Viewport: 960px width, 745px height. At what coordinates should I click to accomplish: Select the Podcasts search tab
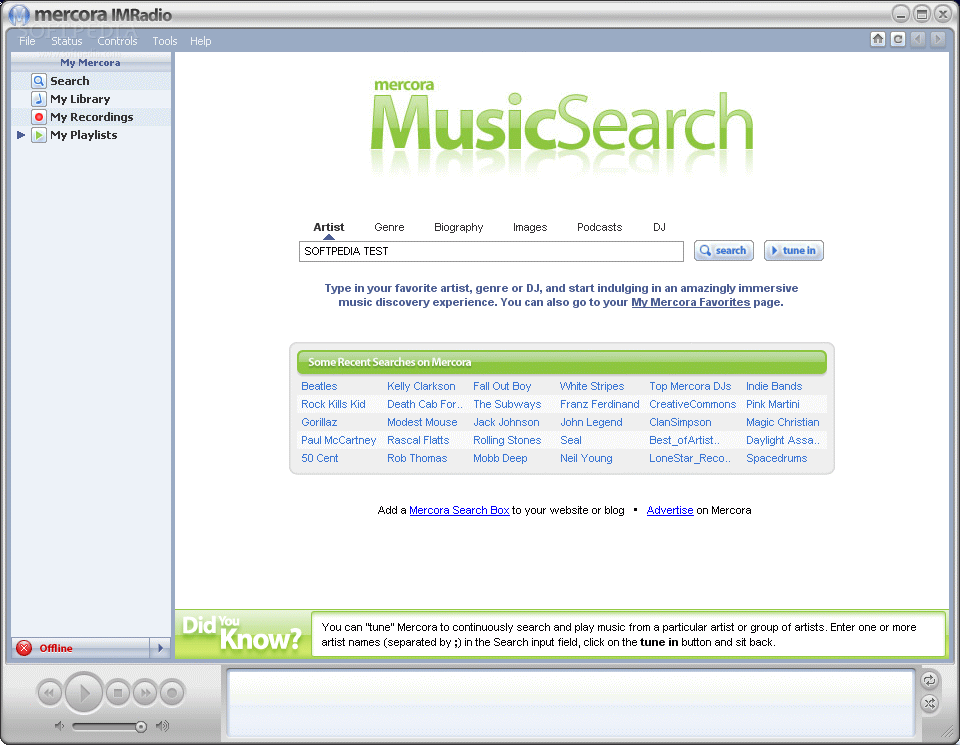(599, 227)
